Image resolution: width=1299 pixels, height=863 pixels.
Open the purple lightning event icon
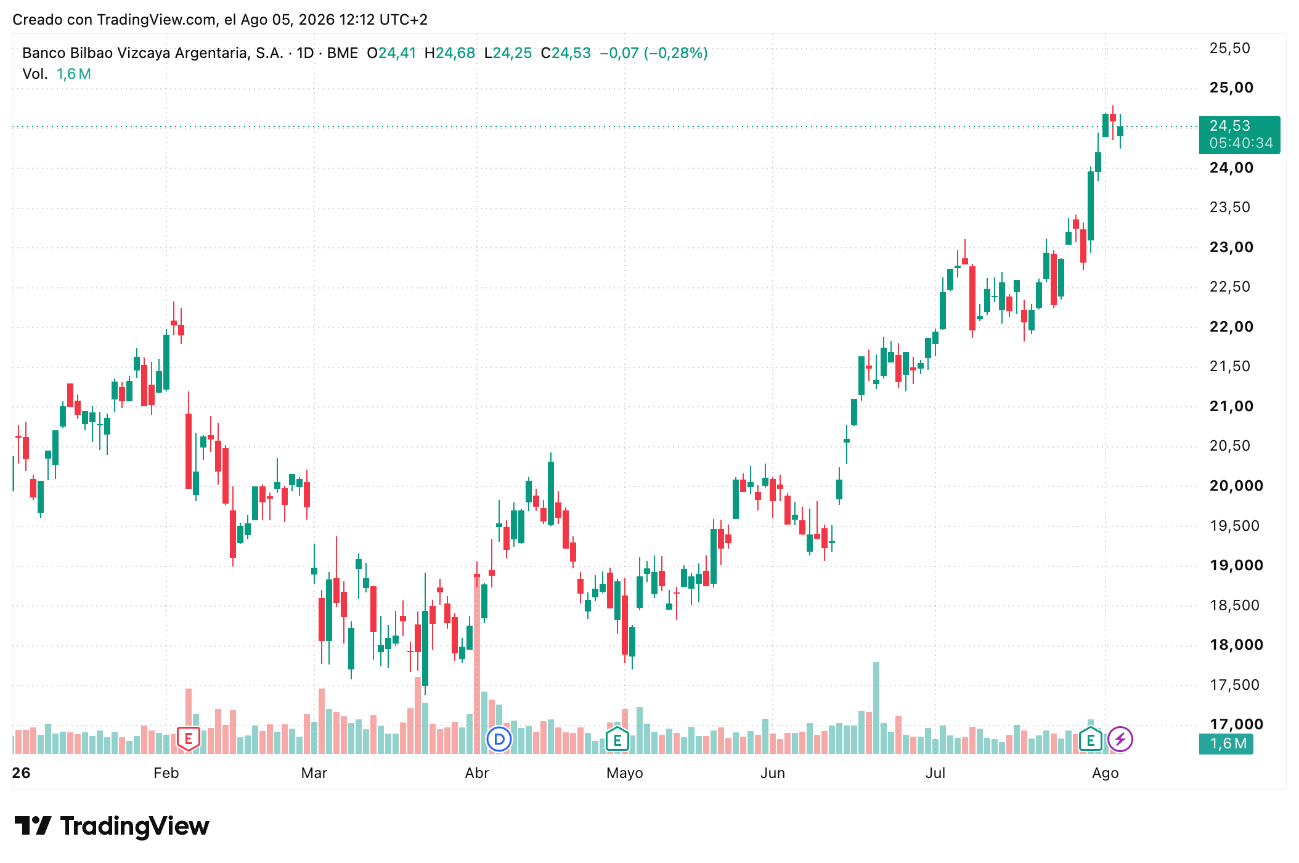point(1121,739)
